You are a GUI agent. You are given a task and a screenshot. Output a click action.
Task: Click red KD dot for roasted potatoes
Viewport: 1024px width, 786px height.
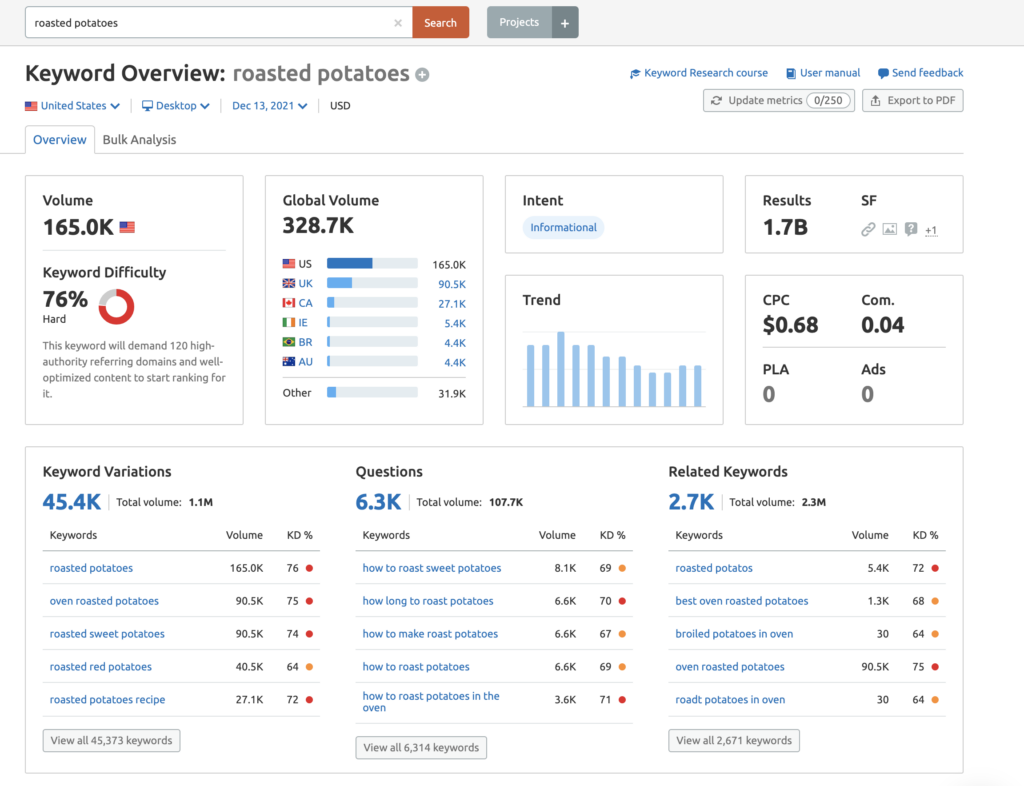[310, 568]
